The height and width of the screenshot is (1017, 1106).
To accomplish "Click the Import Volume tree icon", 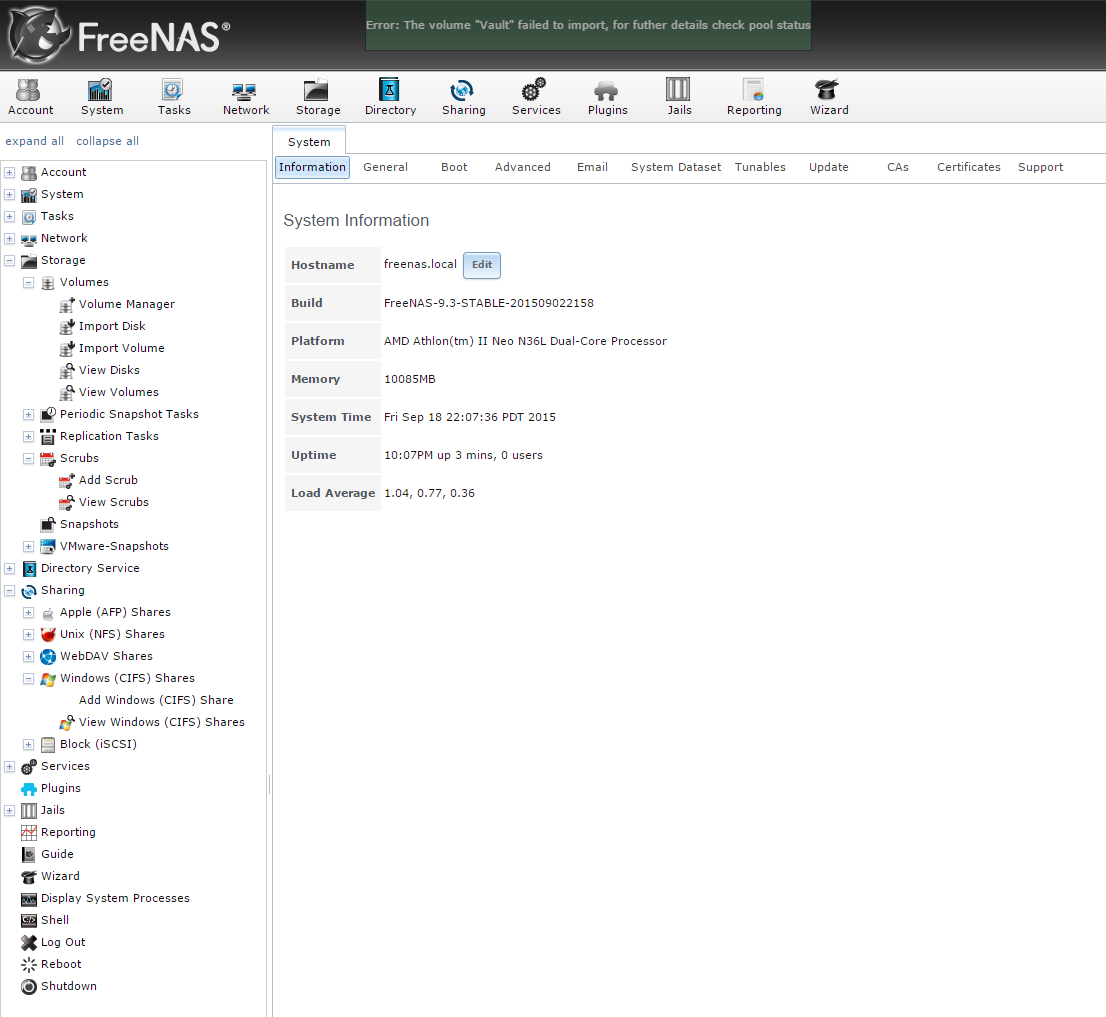I will (x=67, y=348).
